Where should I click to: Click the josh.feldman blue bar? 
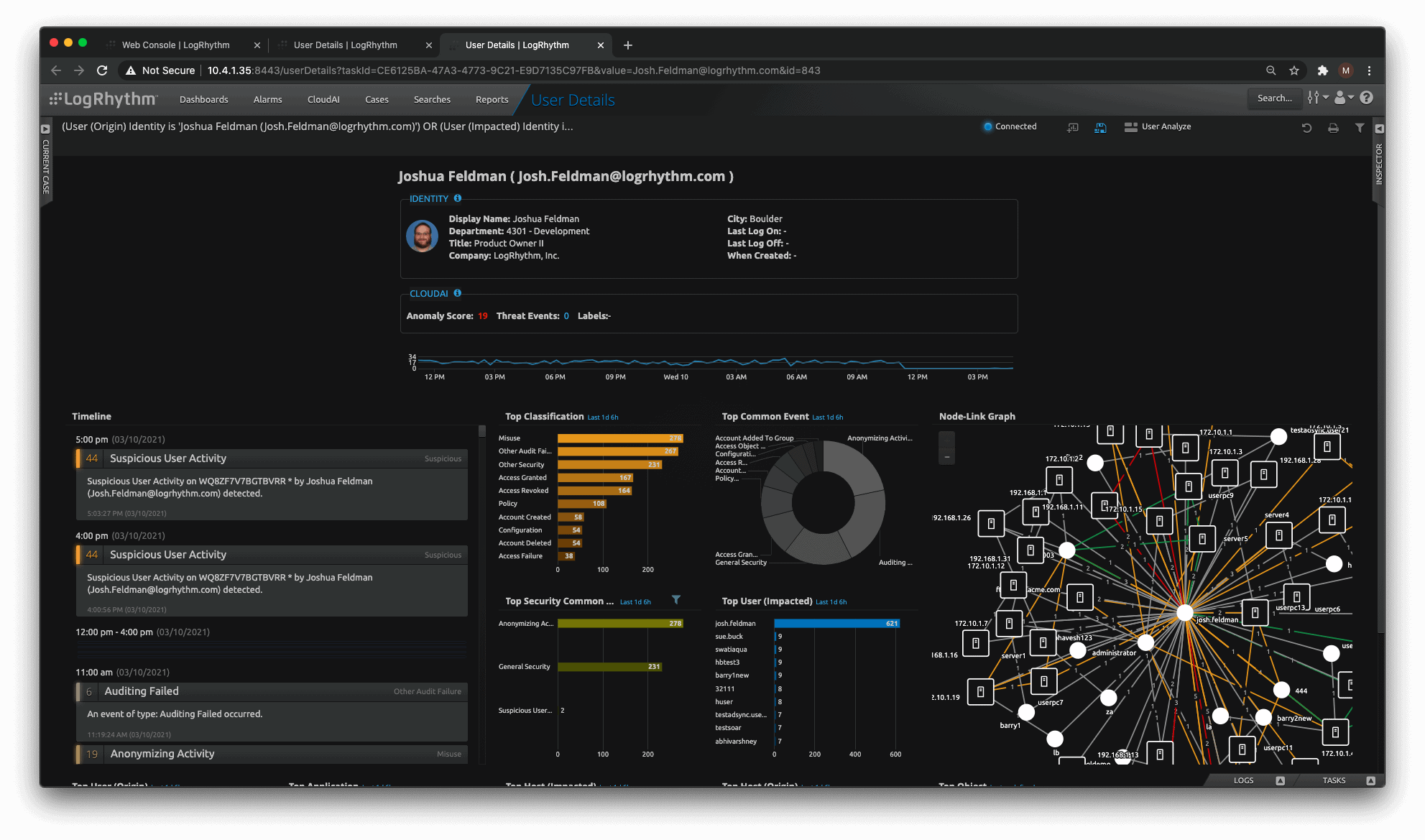coord(836,624)
